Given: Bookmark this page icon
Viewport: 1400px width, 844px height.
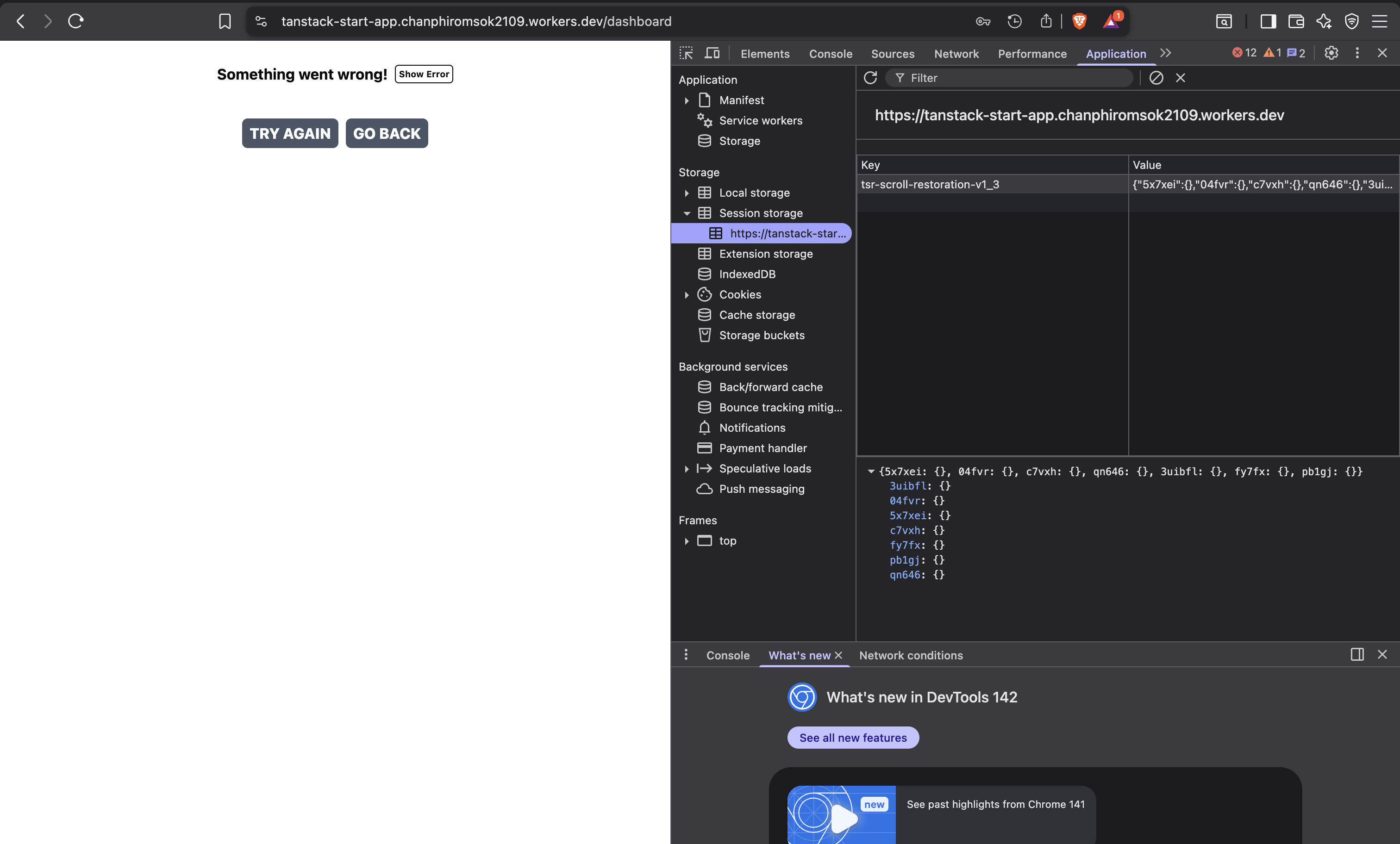Looking at the screenshot, I should pyautogui.click(x=225, y=22).
